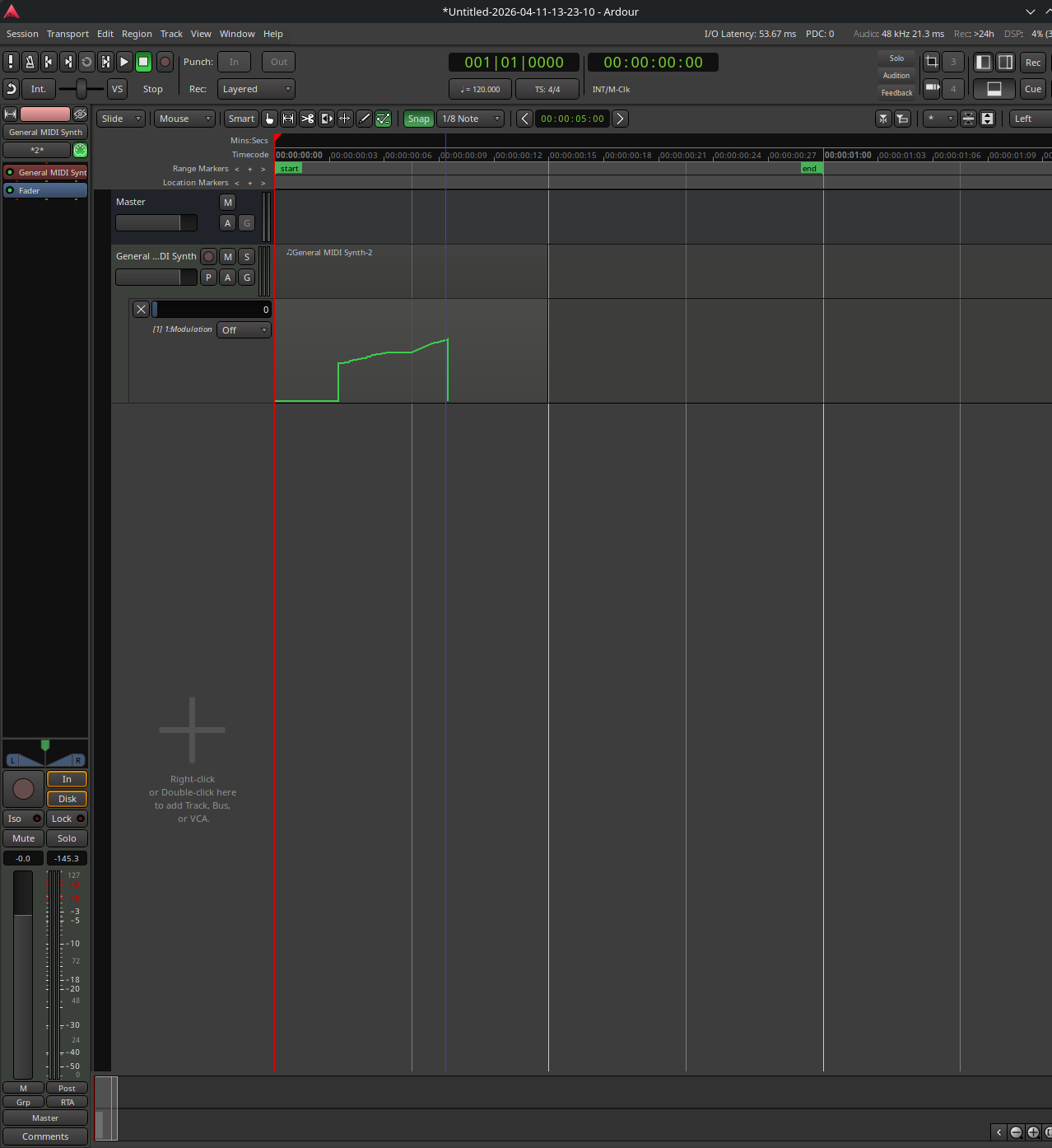The image size is (1052, 1148).
Task: Choose the Grab (hand) tool
Action: point(269,119)
